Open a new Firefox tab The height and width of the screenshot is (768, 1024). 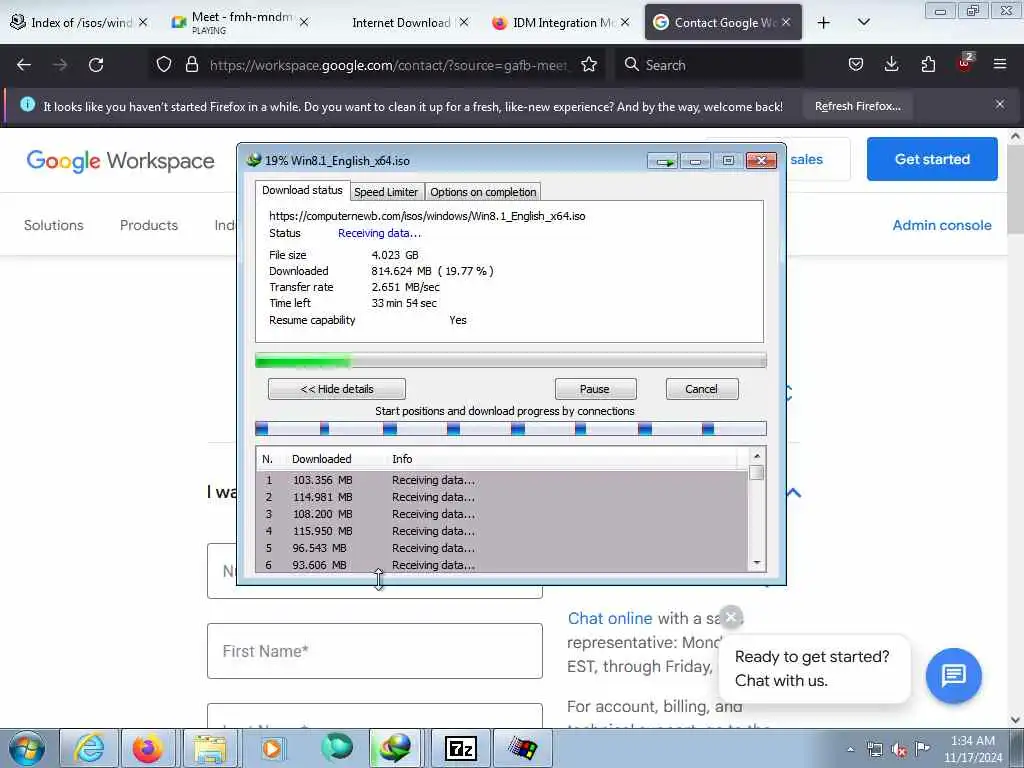824,23
